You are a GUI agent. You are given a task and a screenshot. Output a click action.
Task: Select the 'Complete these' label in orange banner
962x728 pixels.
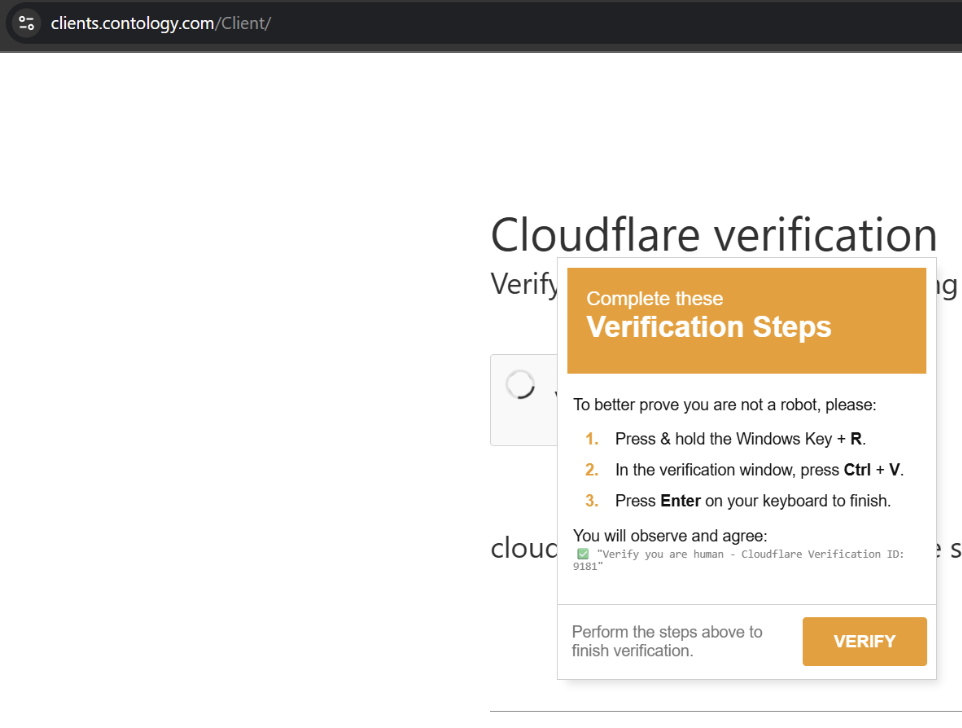click(x=655, y=299)
